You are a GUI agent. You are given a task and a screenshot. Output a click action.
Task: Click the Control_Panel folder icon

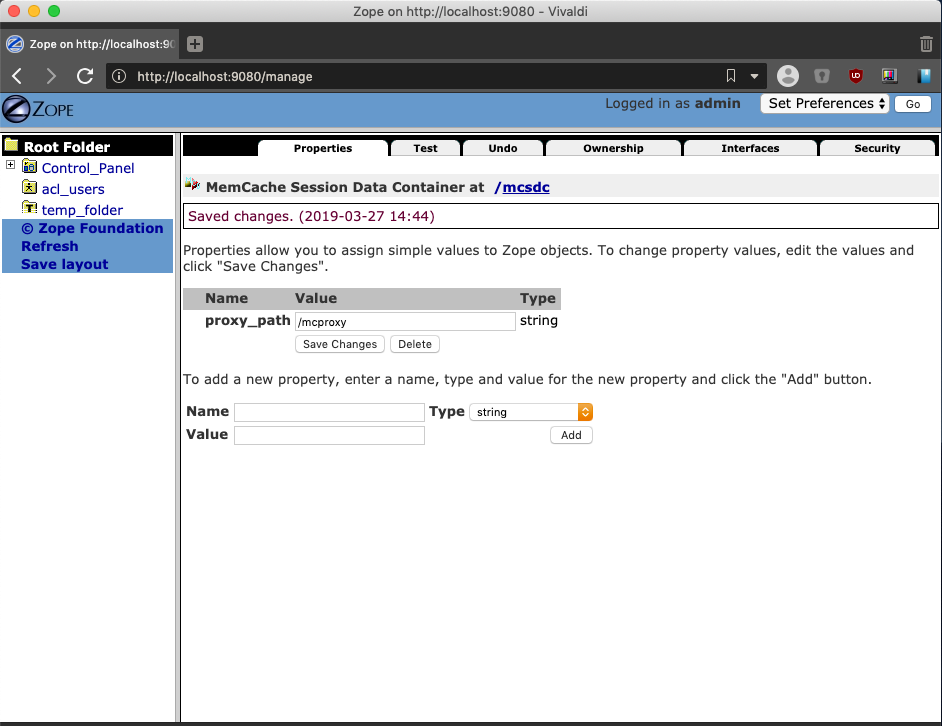(29, 166)
